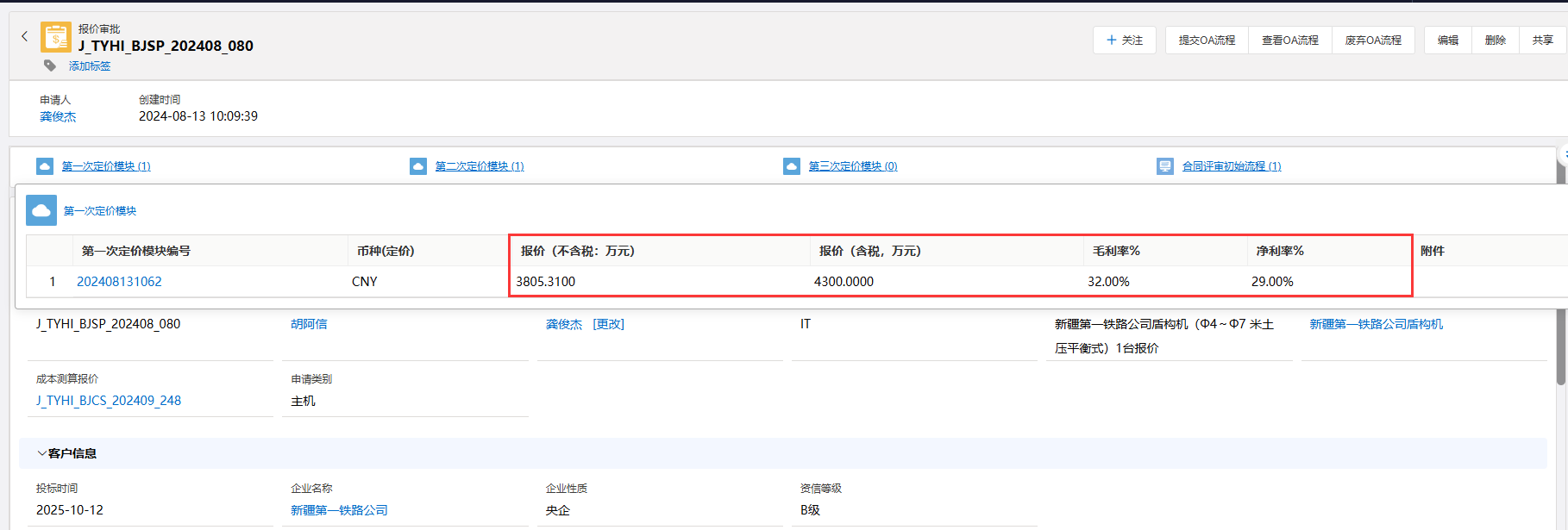The height and width of the screenshot is (530, 1568).
Task: Click the 第三次定价模块 cloud icon
Action: [x=792, y=166]
